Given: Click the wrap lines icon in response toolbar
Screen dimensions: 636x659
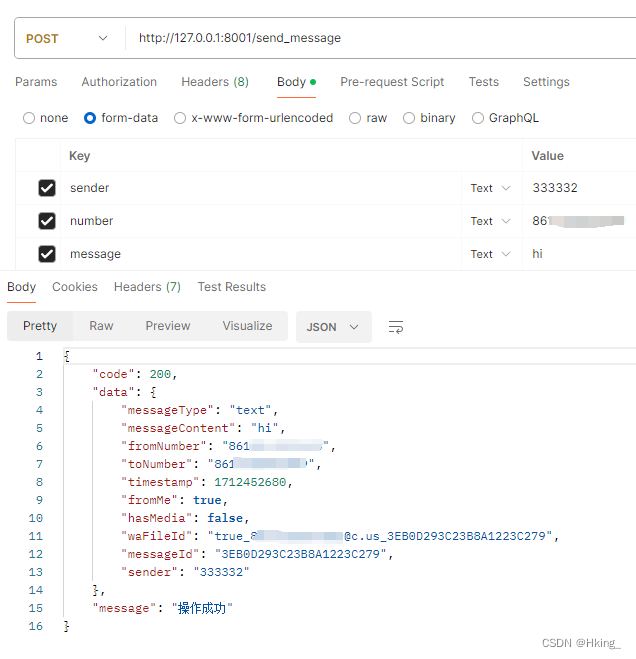Looking at the screenshot, I should (x=396, y=327).
